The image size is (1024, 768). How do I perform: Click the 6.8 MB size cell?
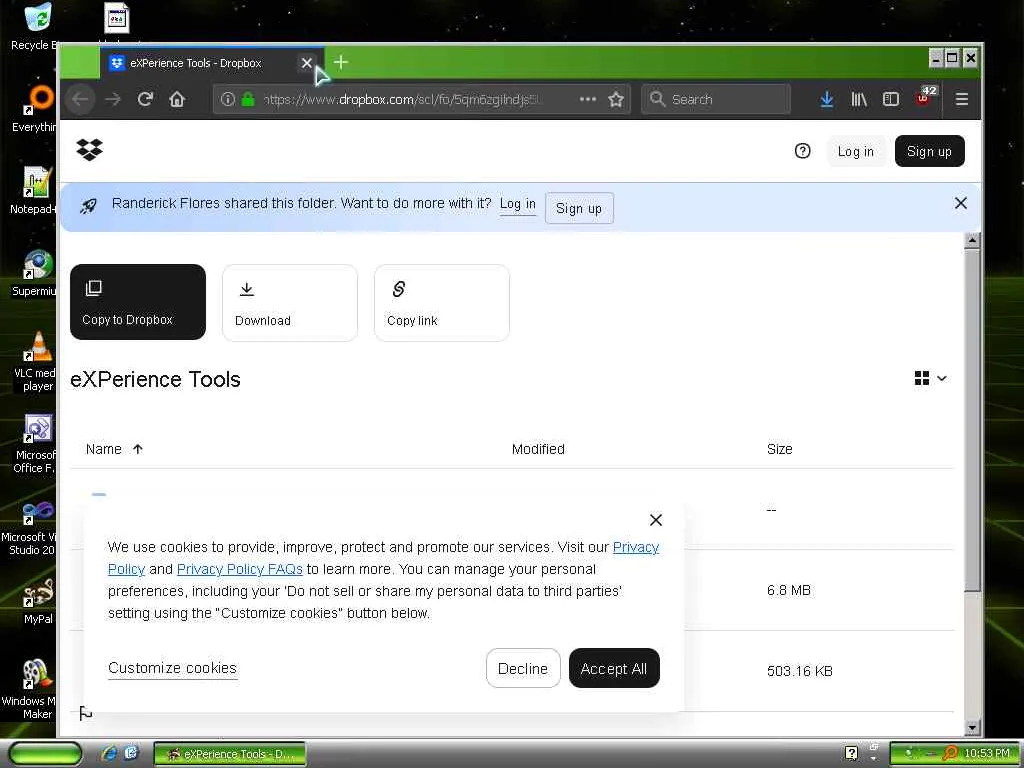(788, 590)
